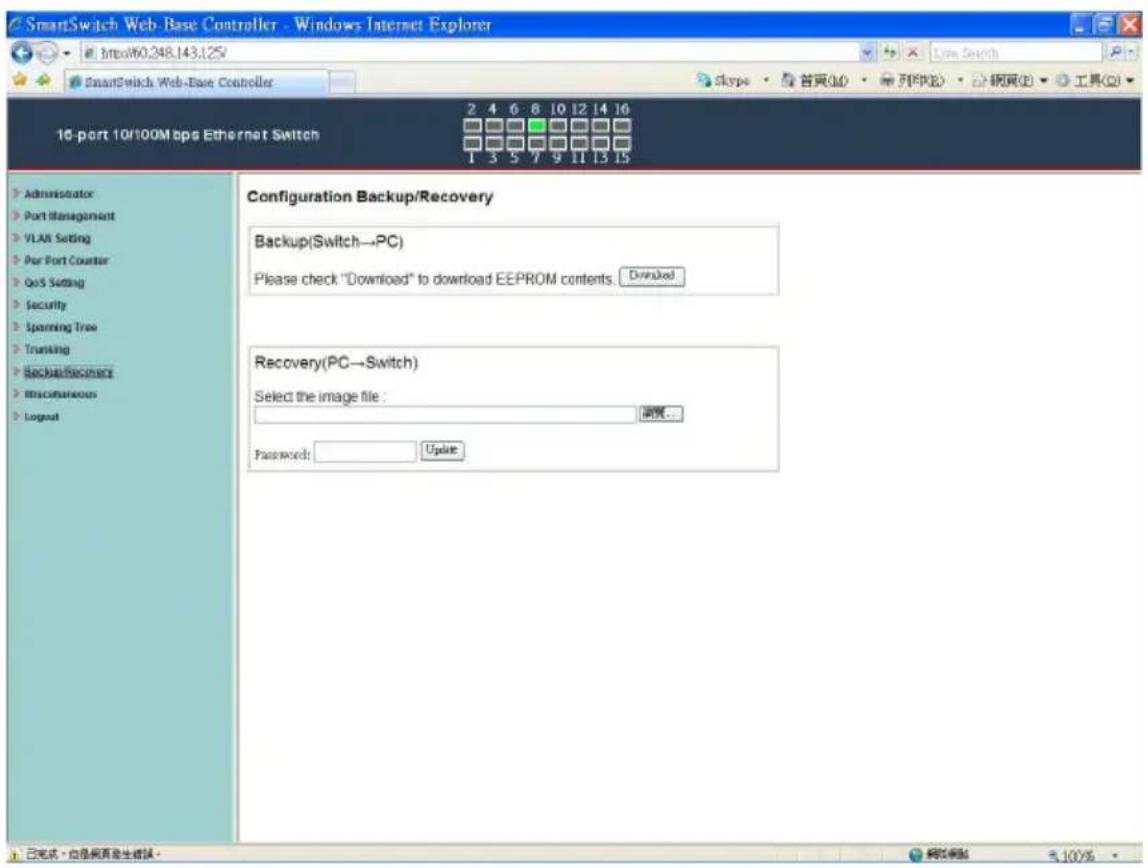
Task: Click the port 14 indicator
Action: (600, 126)
